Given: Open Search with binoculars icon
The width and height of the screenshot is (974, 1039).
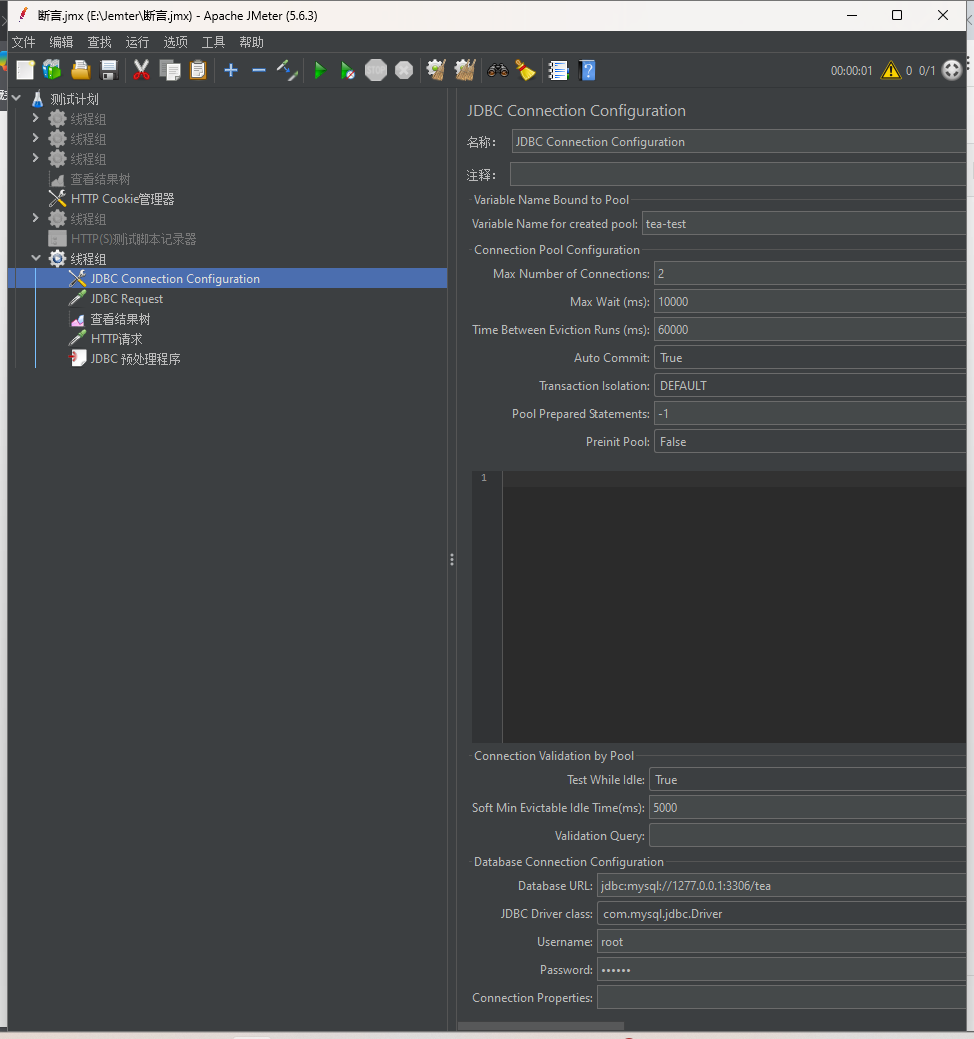Looking at the screenshot, I should pyautogui.click(x=498, y=70).
